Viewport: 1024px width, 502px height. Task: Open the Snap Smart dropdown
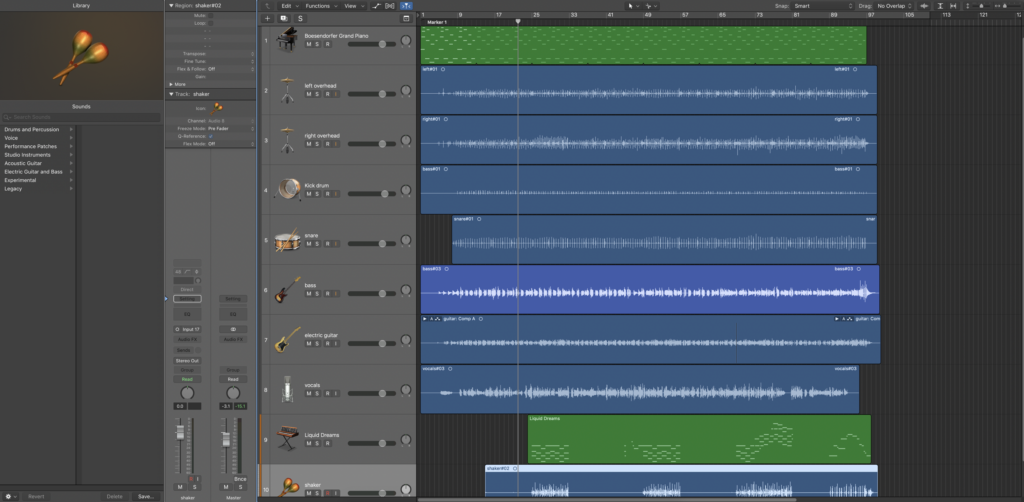822,6
